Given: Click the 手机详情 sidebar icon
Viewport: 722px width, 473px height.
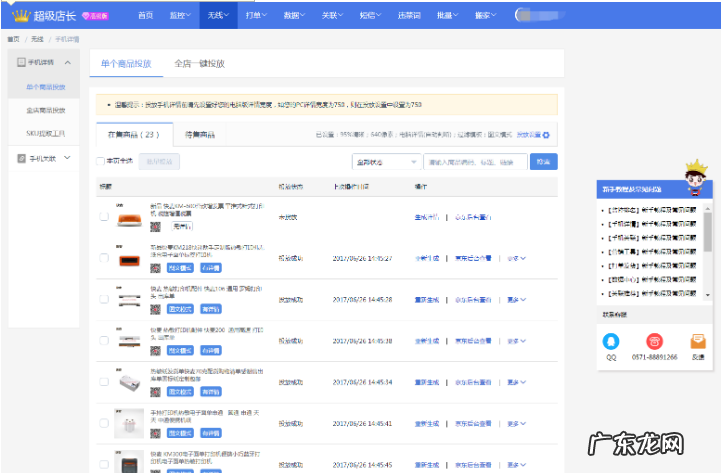Looking at the screenshot, I should pyautogui.click(x=21, y=62).
